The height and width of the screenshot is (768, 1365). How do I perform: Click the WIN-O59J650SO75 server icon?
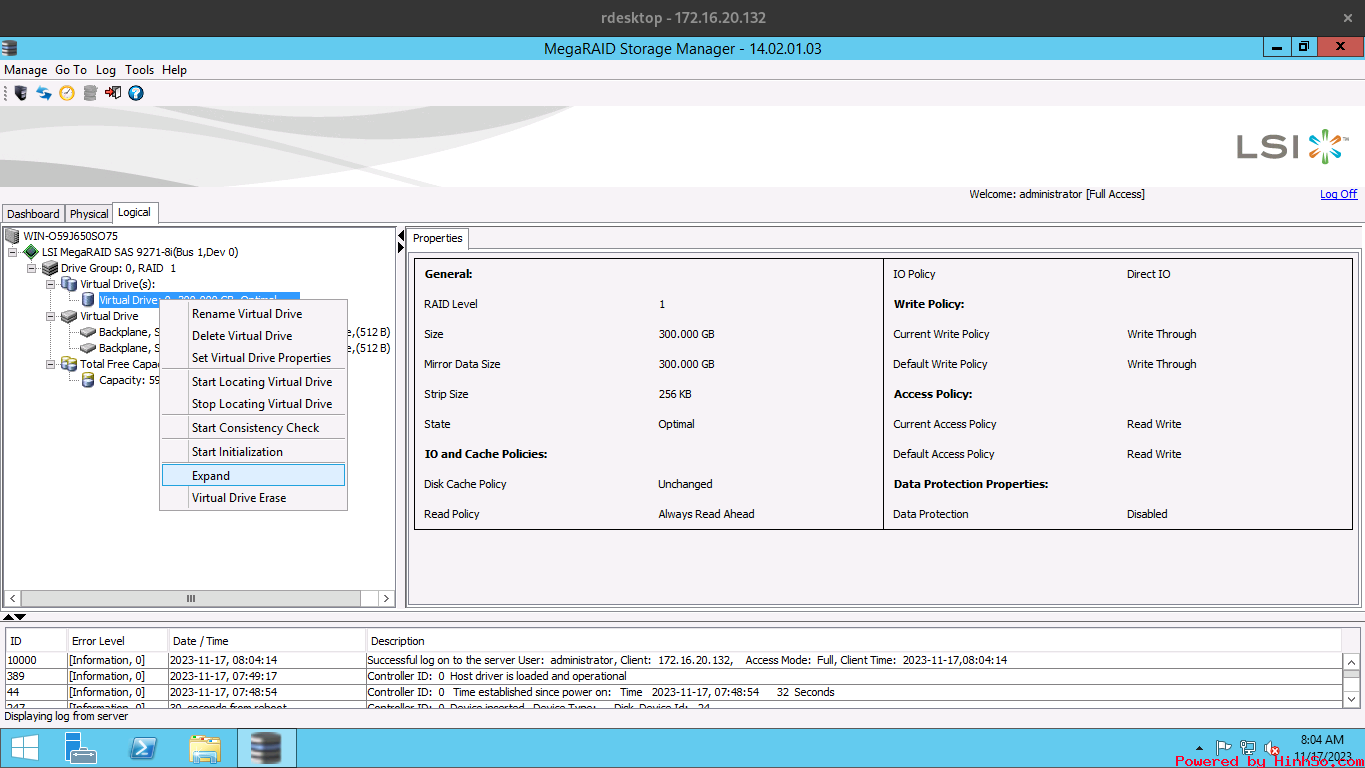pos(12,236)
